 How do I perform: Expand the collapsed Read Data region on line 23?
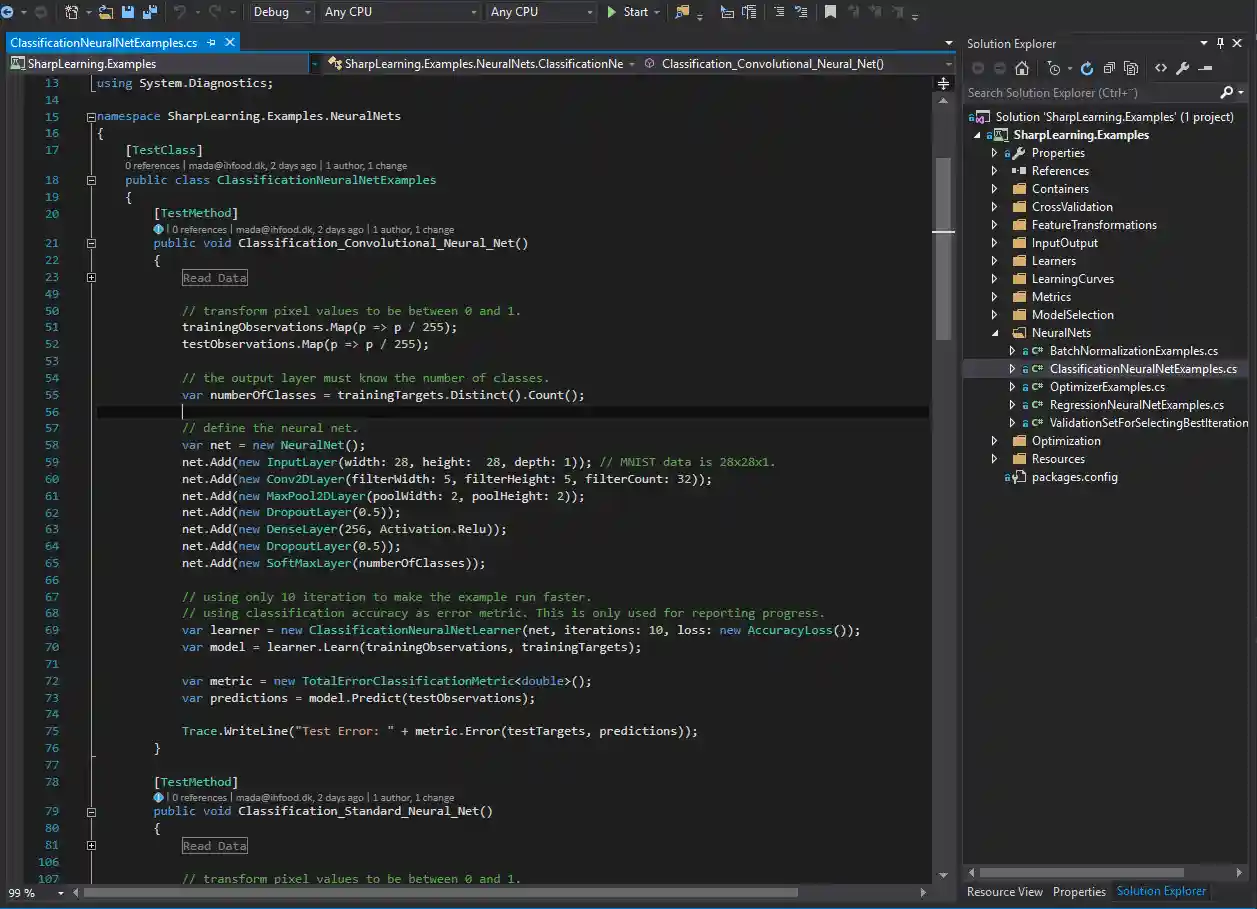click(x=91, y=277)
